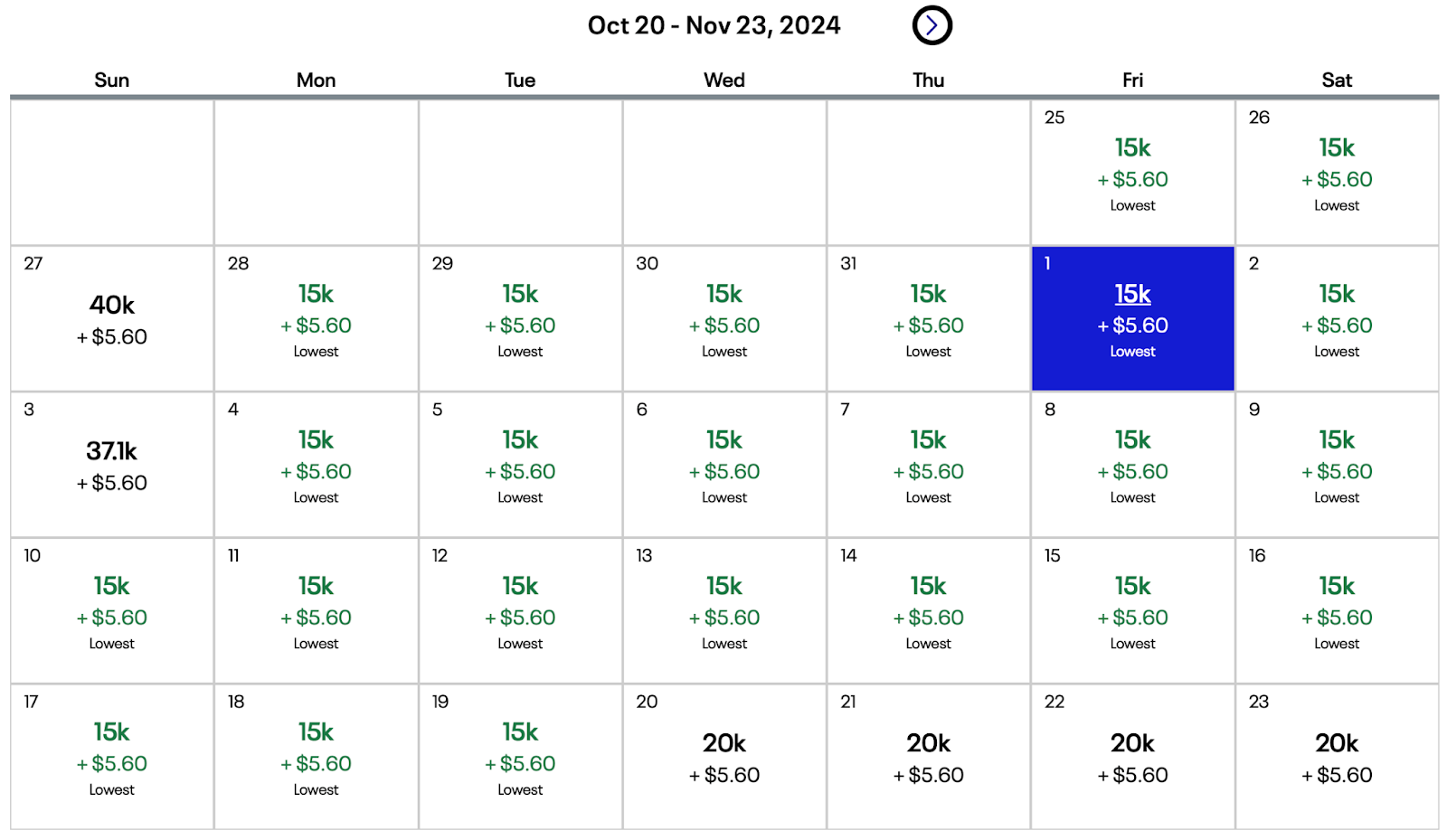Select November 20 fare at 20k
The width and height of the screenshot is (1447, 840).
click(x=724, y=757)
